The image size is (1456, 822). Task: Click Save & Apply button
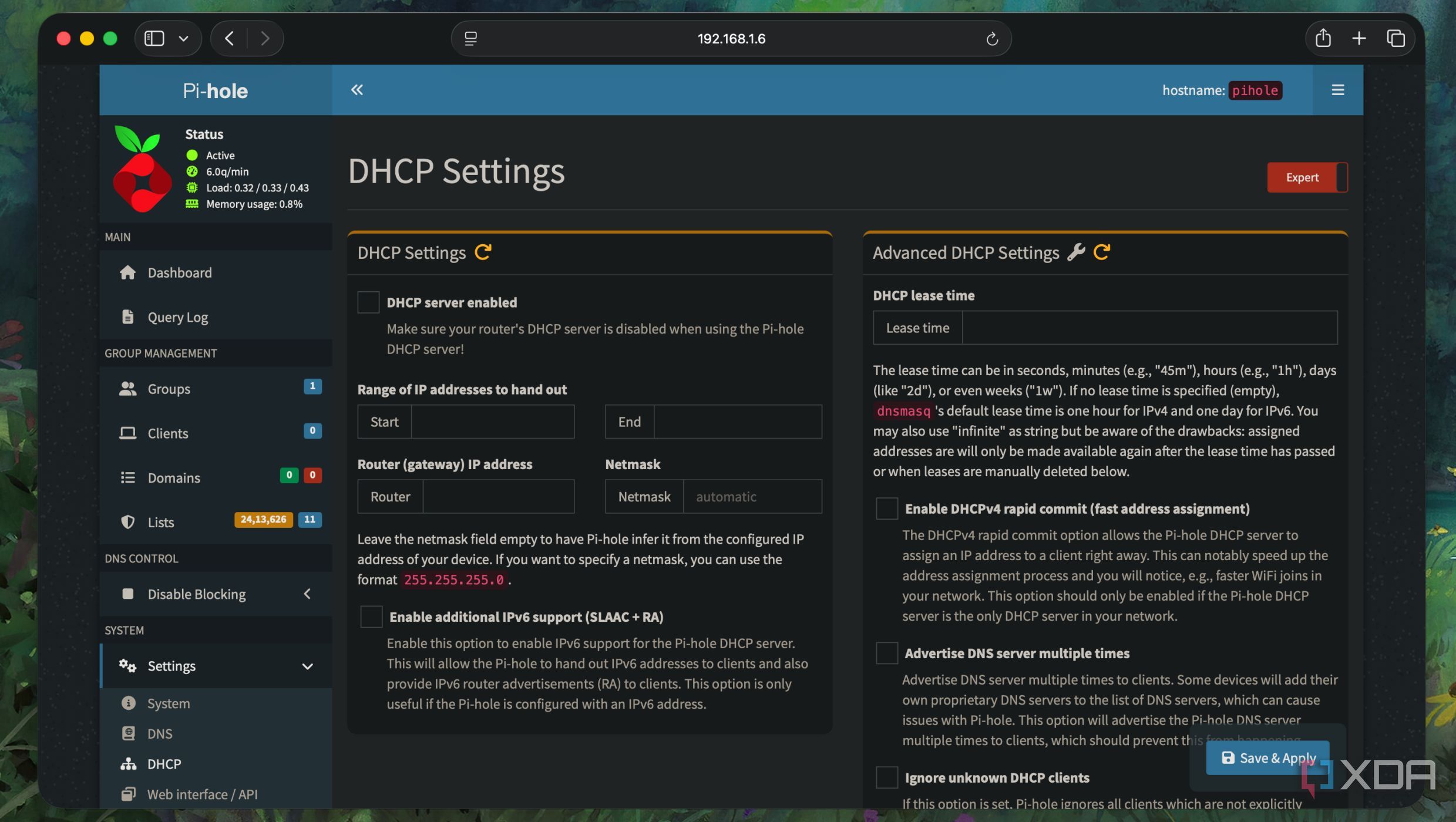(1267, 758)
